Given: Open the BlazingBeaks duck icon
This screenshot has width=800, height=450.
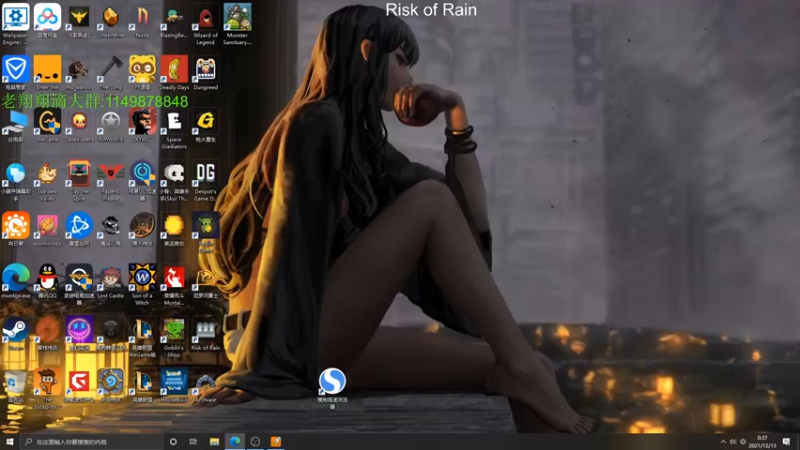Looking at the screenshot, I should click(x=173, y=20).
